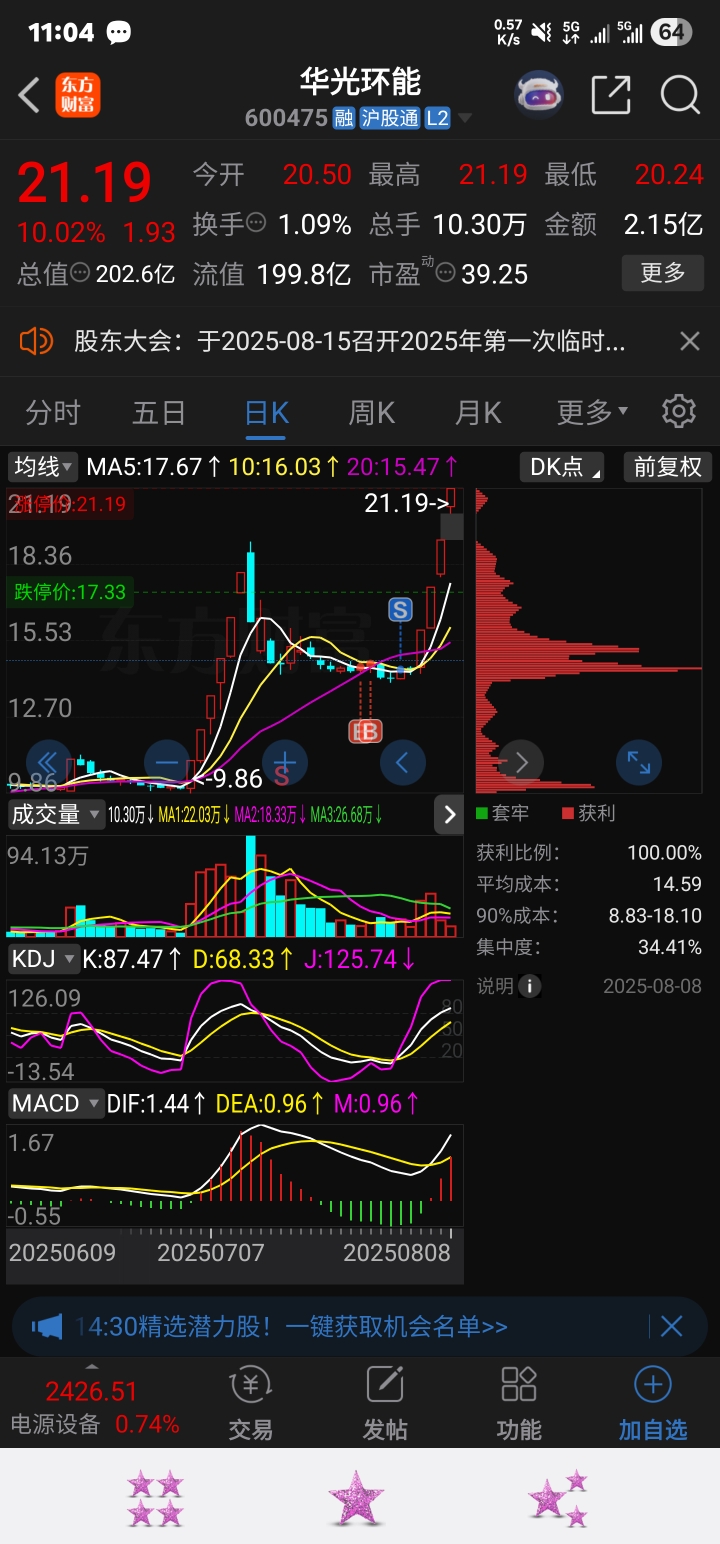Tap the 总值 info circle icon
This screenshot has width=720, height=1544.
pos(81,273)
